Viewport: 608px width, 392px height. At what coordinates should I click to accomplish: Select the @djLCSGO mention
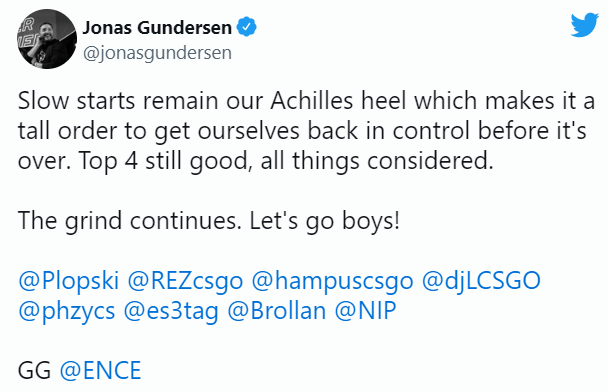click(x=481, y=281)
